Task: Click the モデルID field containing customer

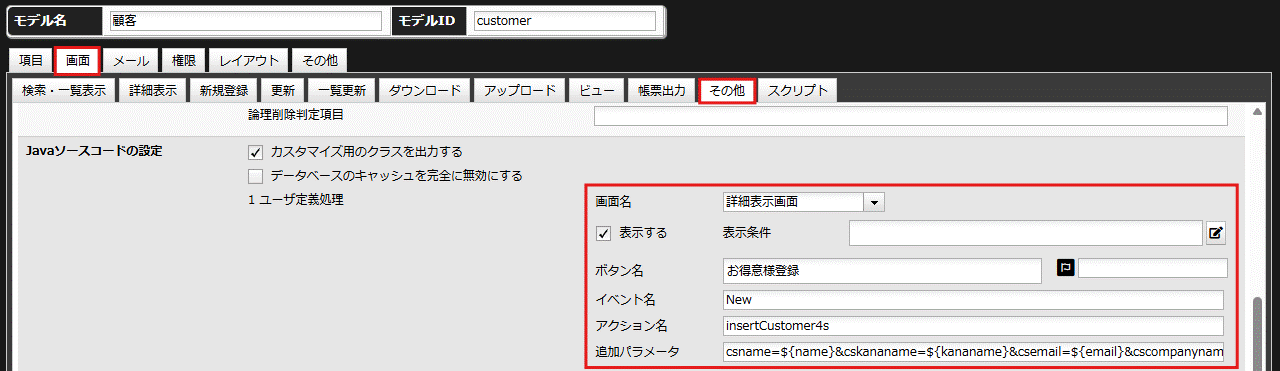Action: 565,21
